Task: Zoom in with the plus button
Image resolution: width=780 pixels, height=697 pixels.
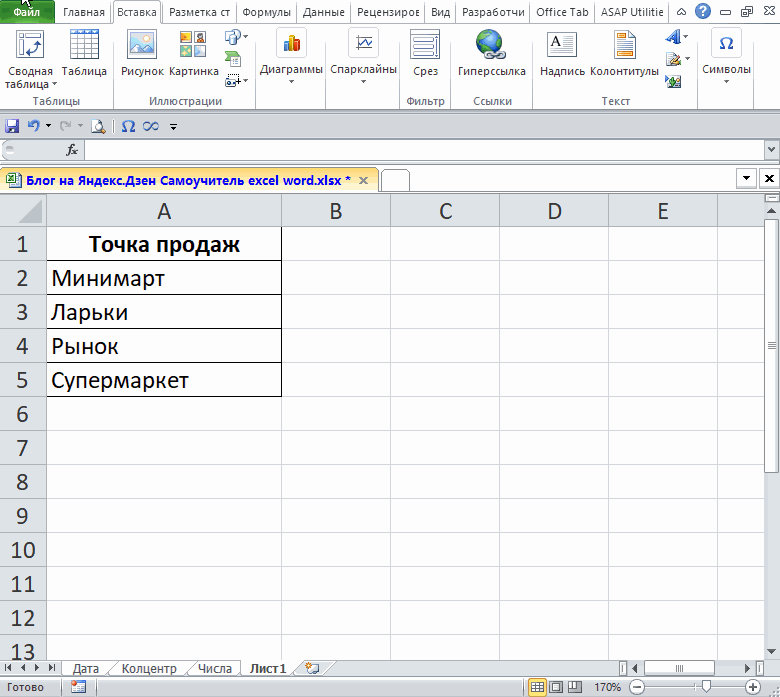Action: click(753, 687)
